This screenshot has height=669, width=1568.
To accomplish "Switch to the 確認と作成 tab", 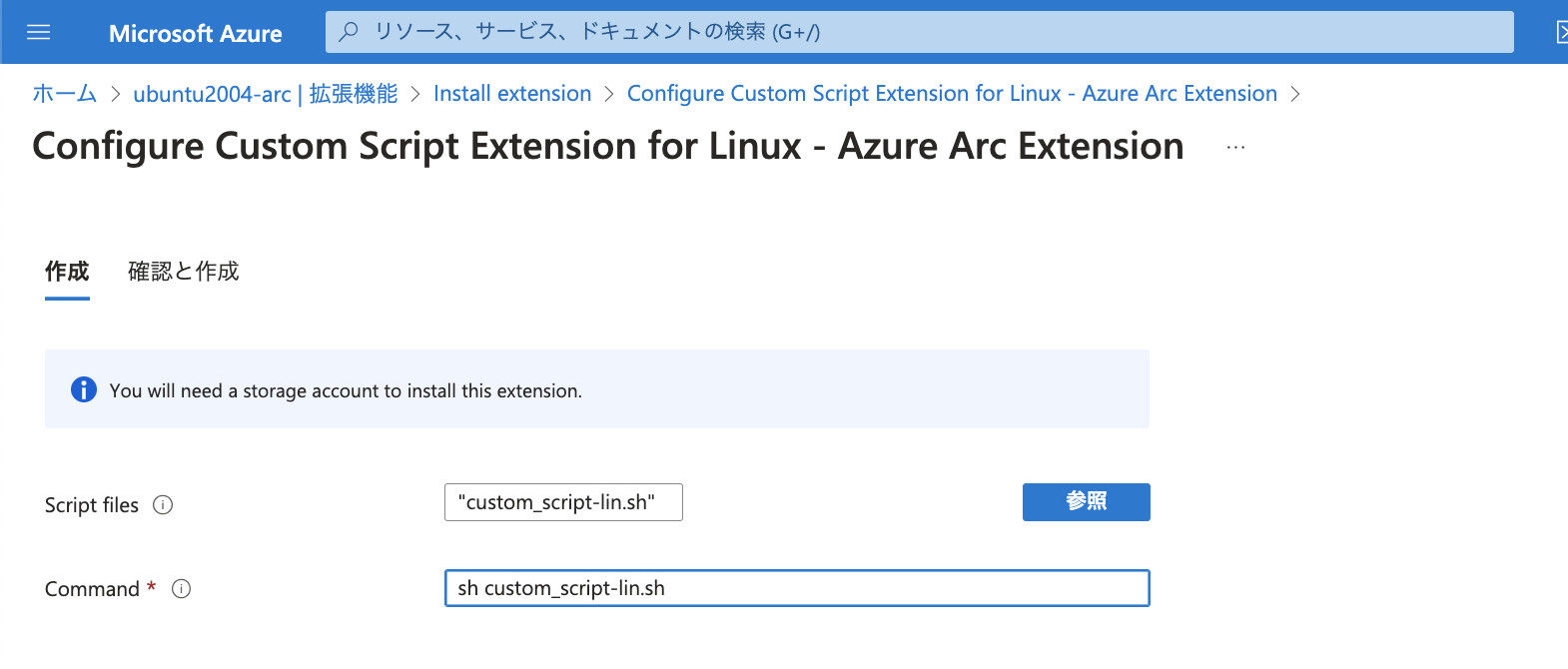I will pyautogui.click(x=184, y=272).
